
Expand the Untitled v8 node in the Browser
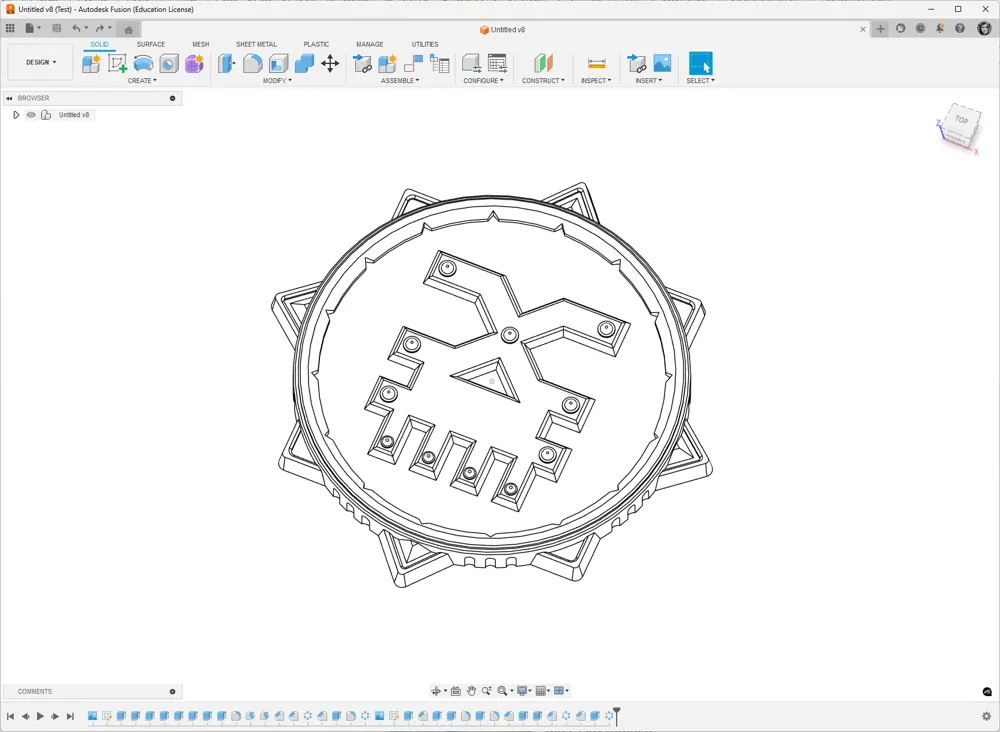[x=16, y=114]
